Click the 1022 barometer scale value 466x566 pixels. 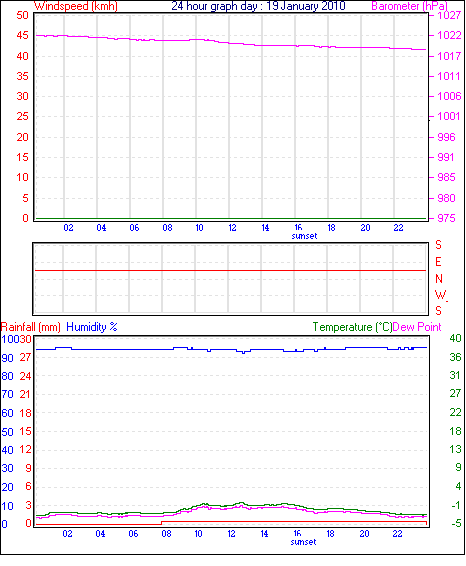click(x=449, y=35)
